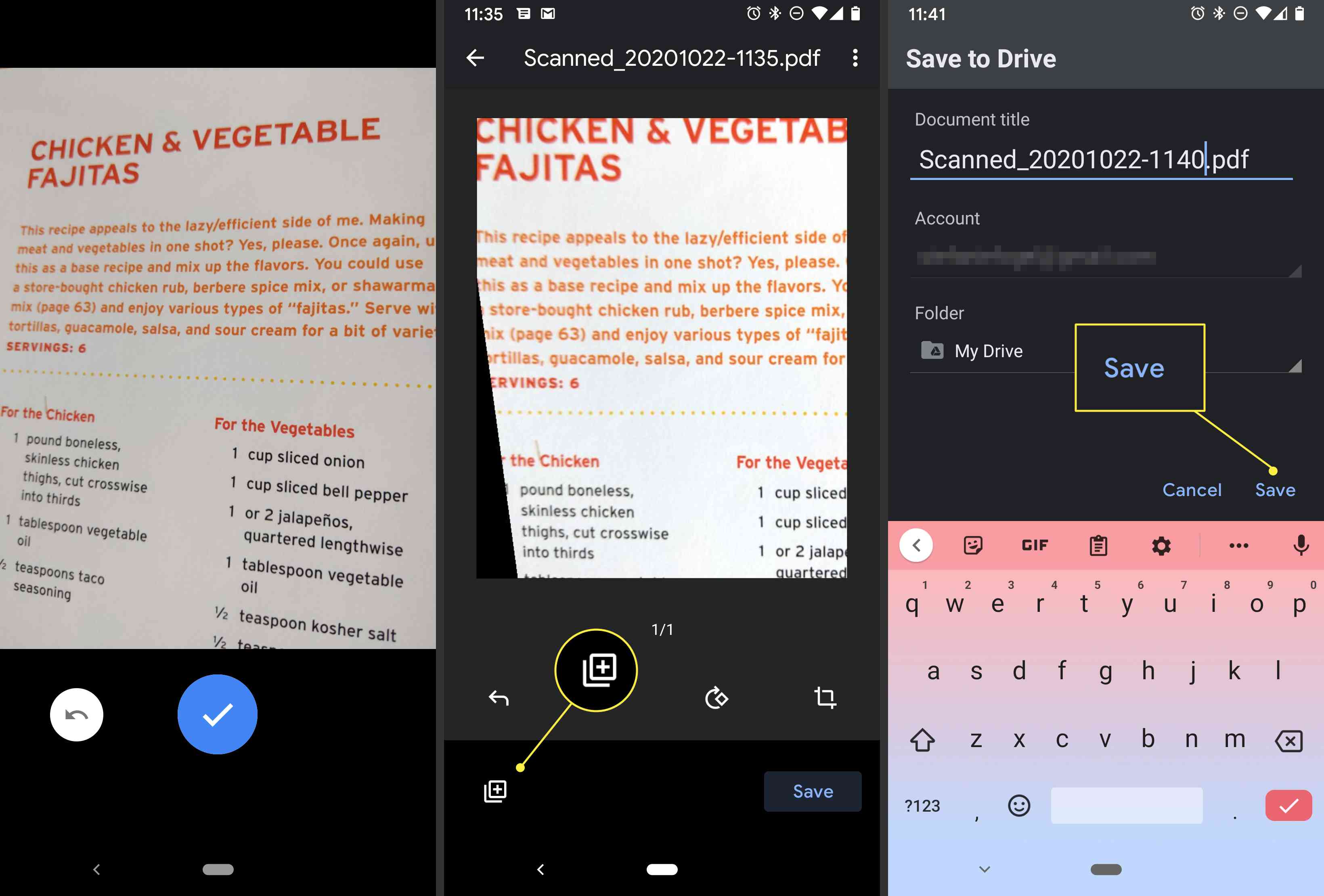Tap Document title input field

pyautogui.click(x=1105, y=157)
